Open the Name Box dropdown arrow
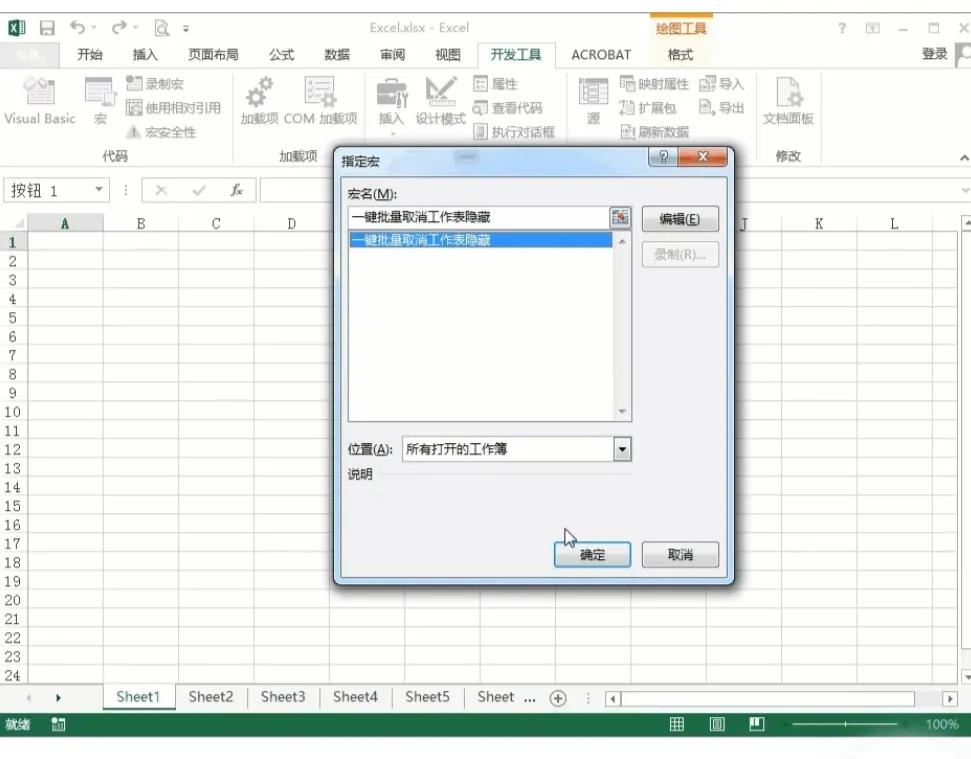The height and width of the screenshot is (759, 971). click(x=98, y=189)
